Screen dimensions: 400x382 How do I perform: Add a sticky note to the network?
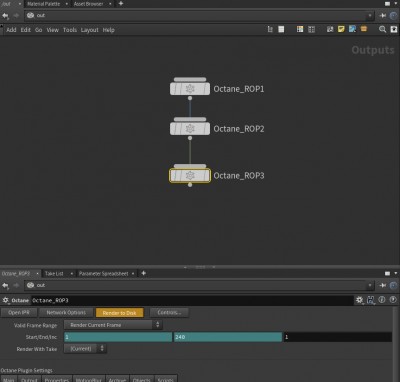coord(341,29)
